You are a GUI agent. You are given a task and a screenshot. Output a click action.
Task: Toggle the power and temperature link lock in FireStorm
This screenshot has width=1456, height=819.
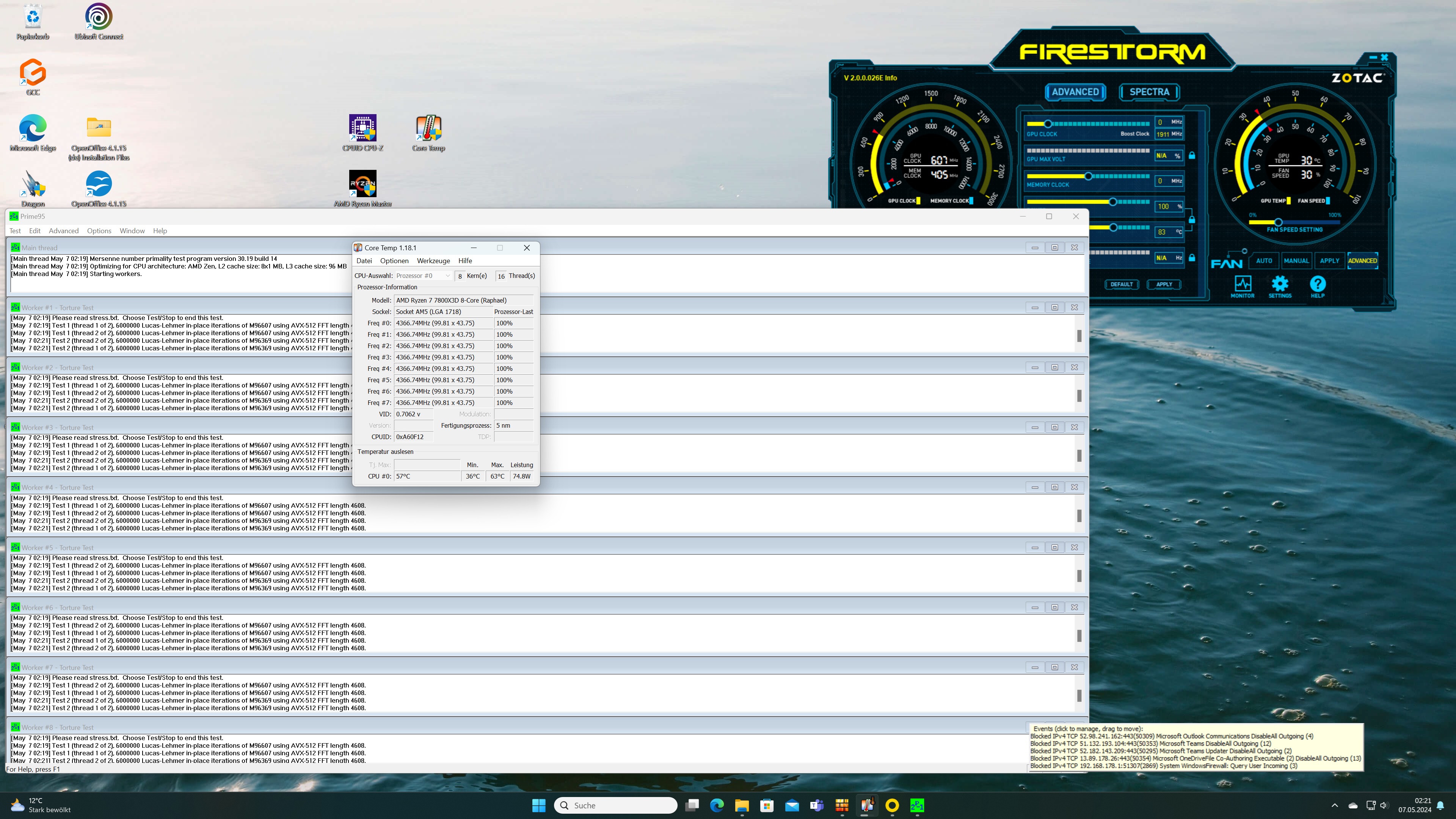pyautogui.click(x=1192, y=219)
